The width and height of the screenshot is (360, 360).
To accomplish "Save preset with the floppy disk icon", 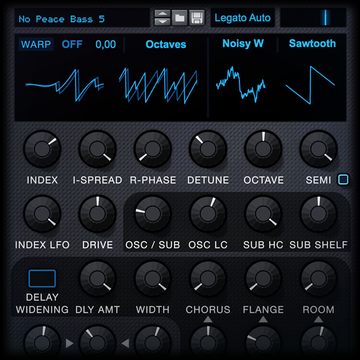I will click(197, 18).
